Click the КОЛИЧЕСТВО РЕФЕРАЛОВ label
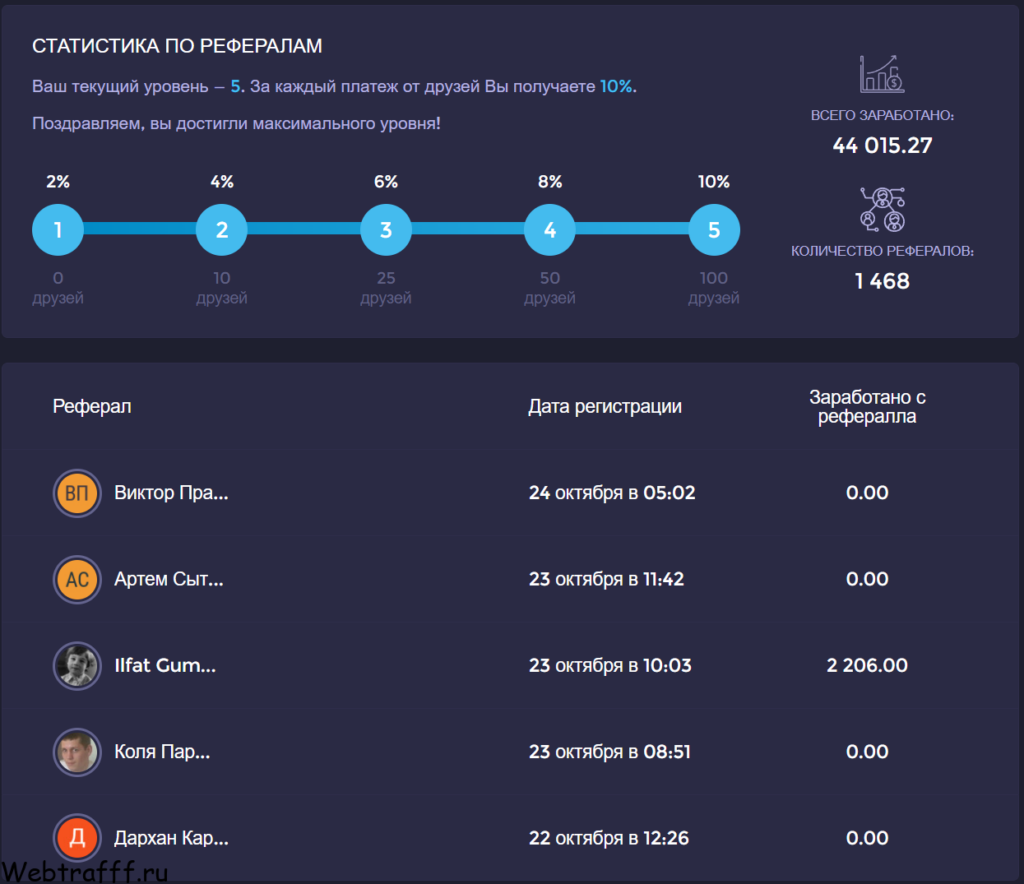1024x884 pixels. [882, 251]
